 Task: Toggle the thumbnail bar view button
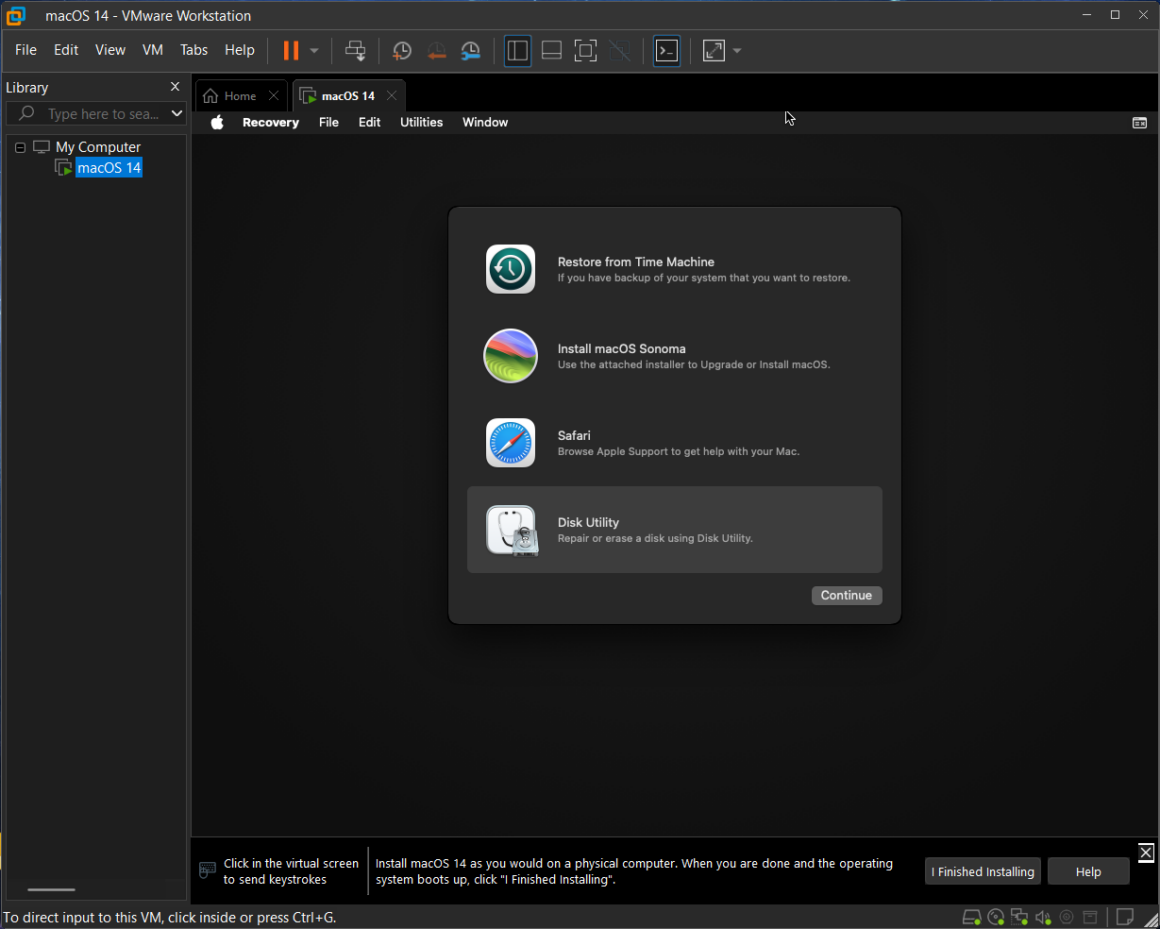pos(551,50)
